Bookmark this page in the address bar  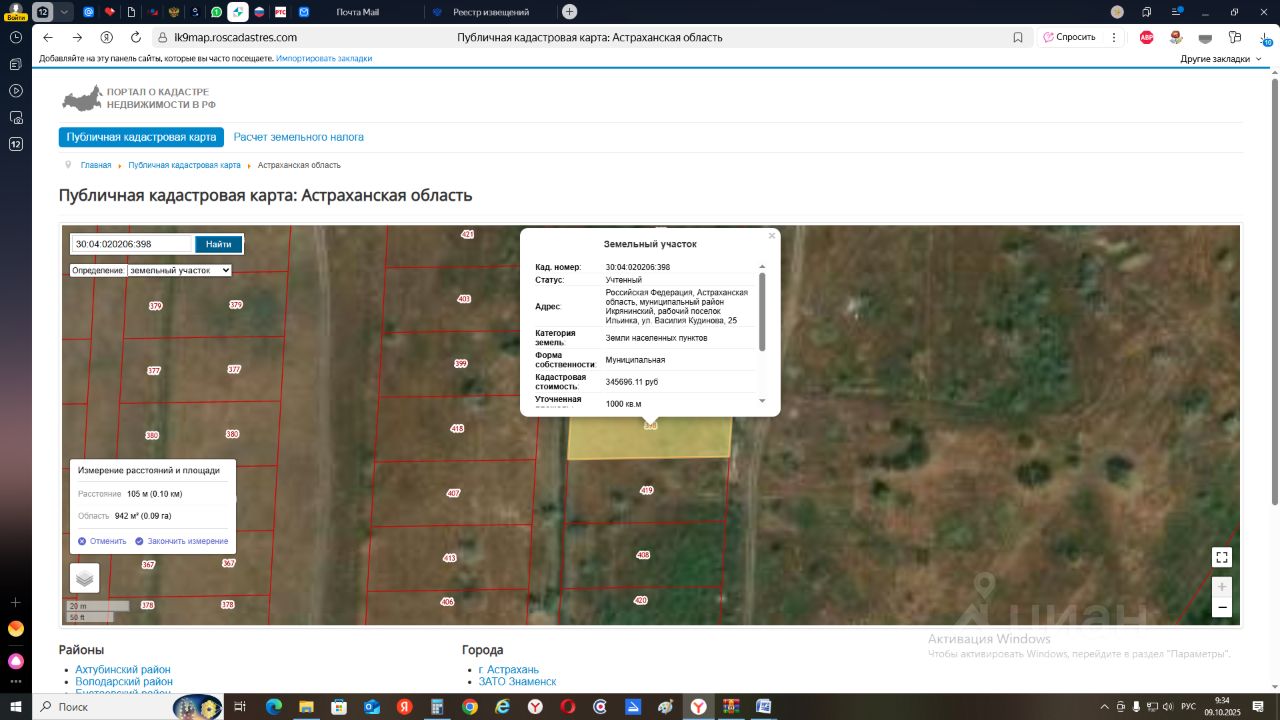coord(1018,37)
